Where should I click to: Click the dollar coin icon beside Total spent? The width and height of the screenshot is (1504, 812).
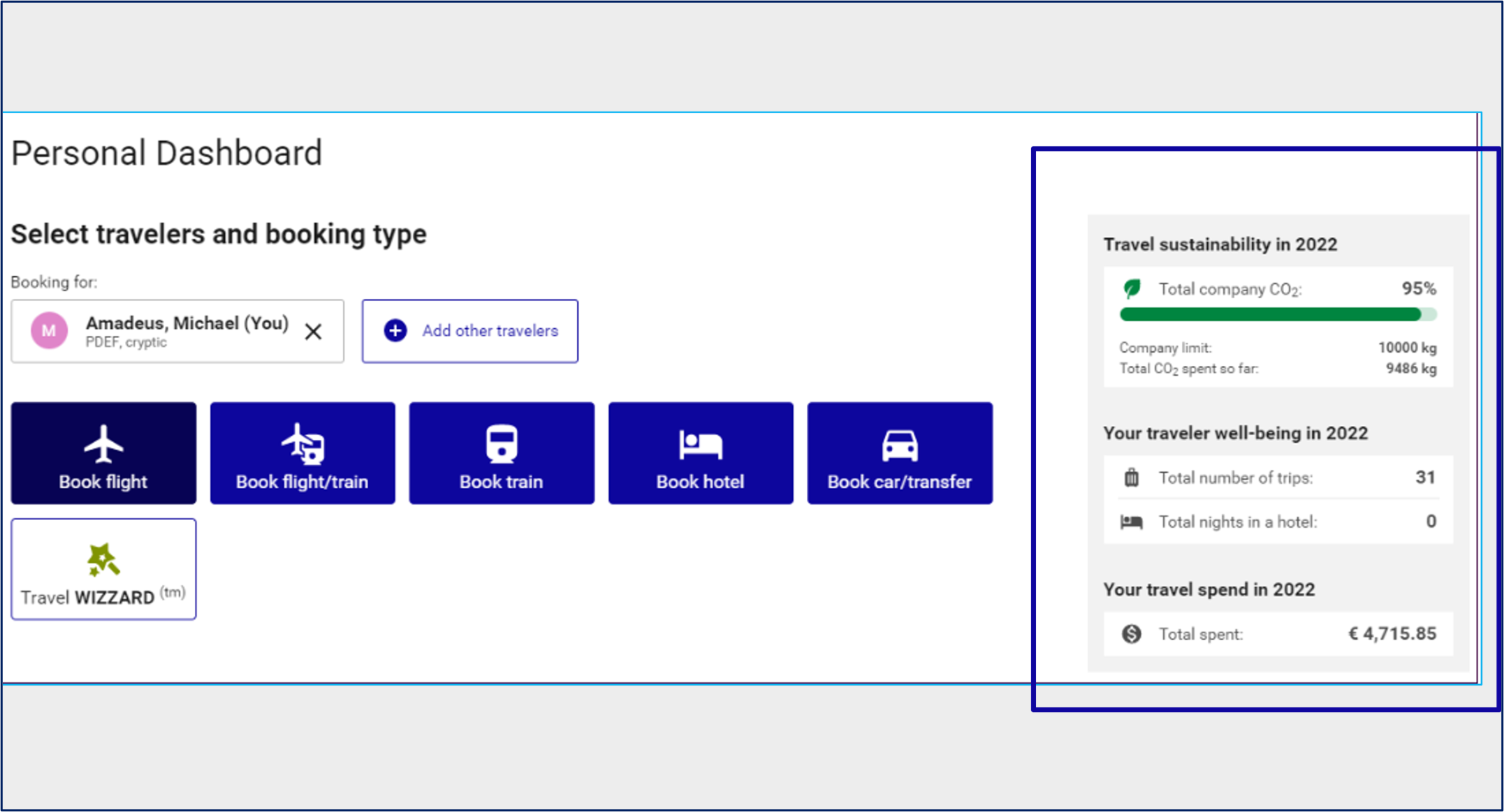1132,634
